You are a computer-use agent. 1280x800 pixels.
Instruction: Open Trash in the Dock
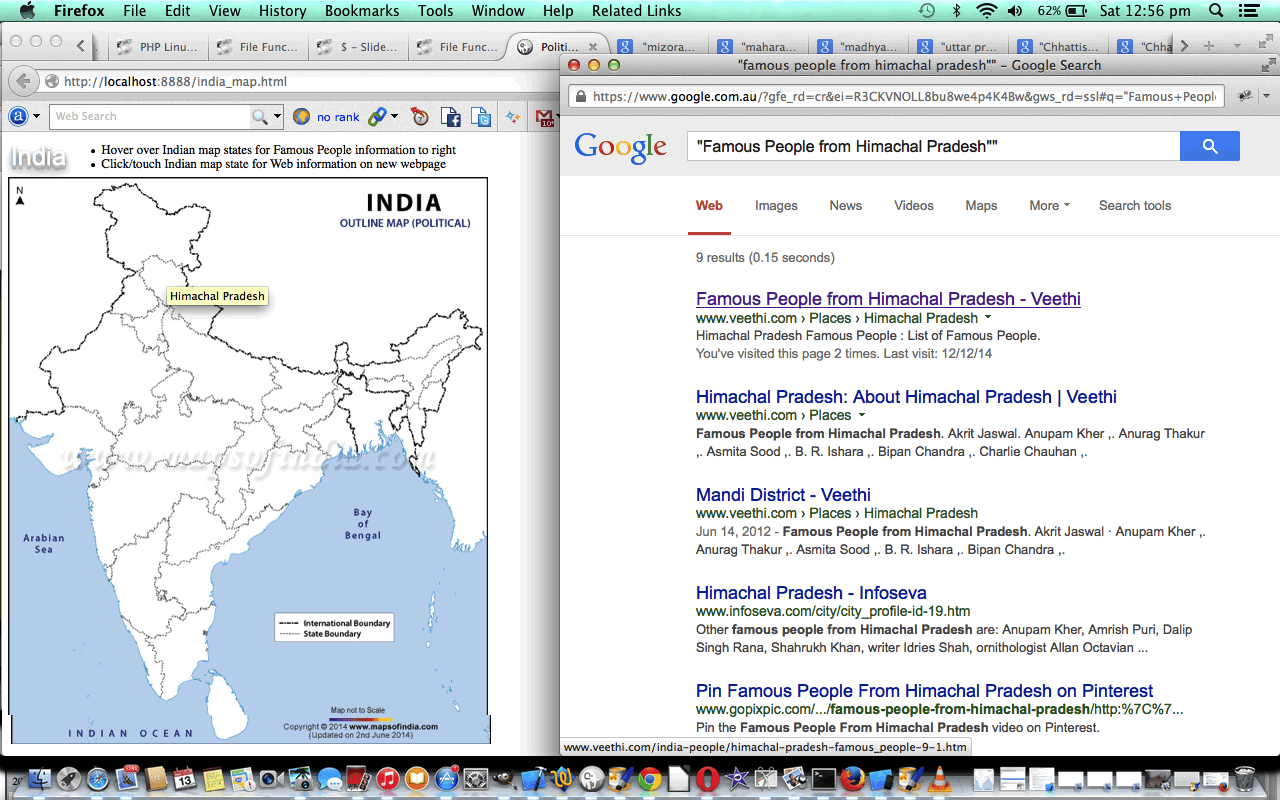coord(1245,779)
